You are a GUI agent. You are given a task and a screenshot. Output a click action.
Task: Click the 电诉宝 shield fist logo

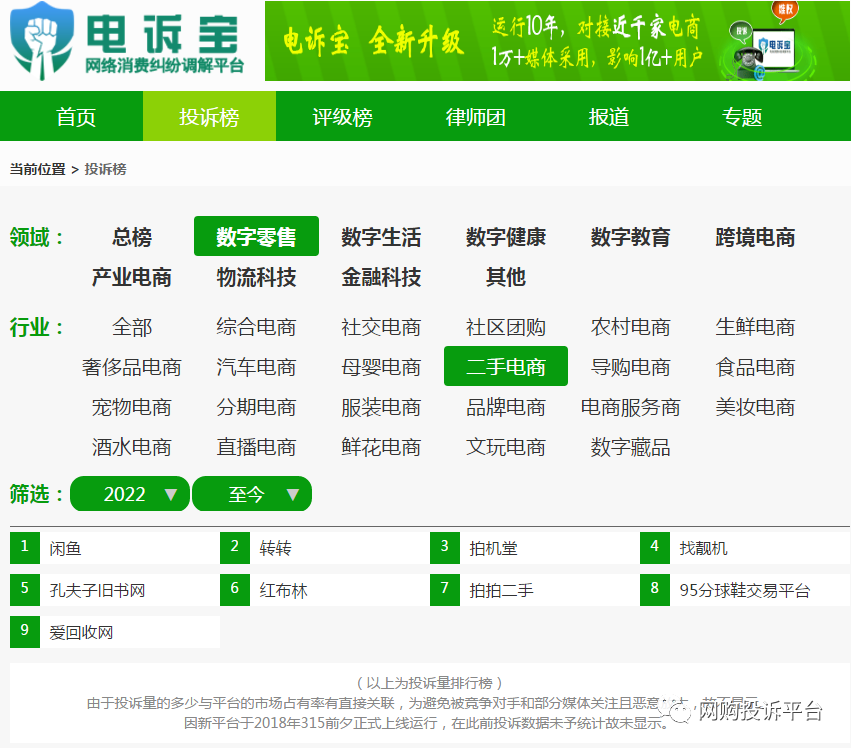42,41
